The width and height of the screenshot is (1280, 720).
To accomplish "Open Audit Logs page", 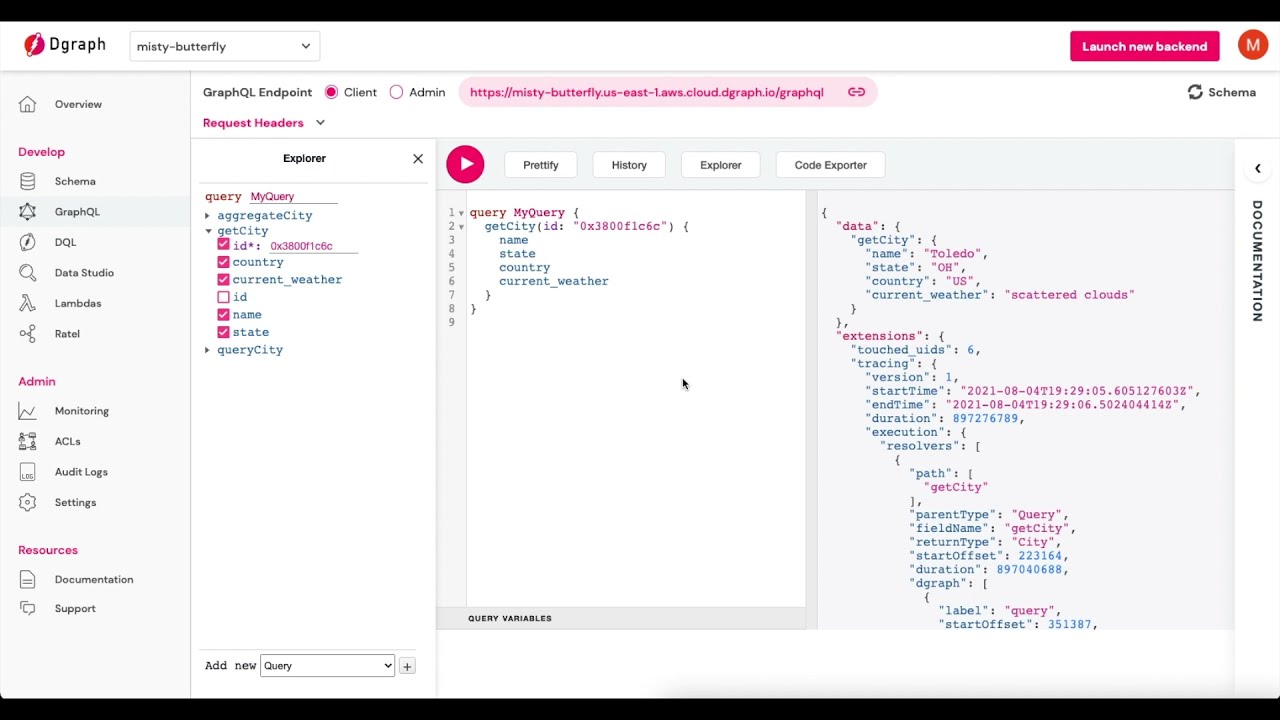I will 81,472.
